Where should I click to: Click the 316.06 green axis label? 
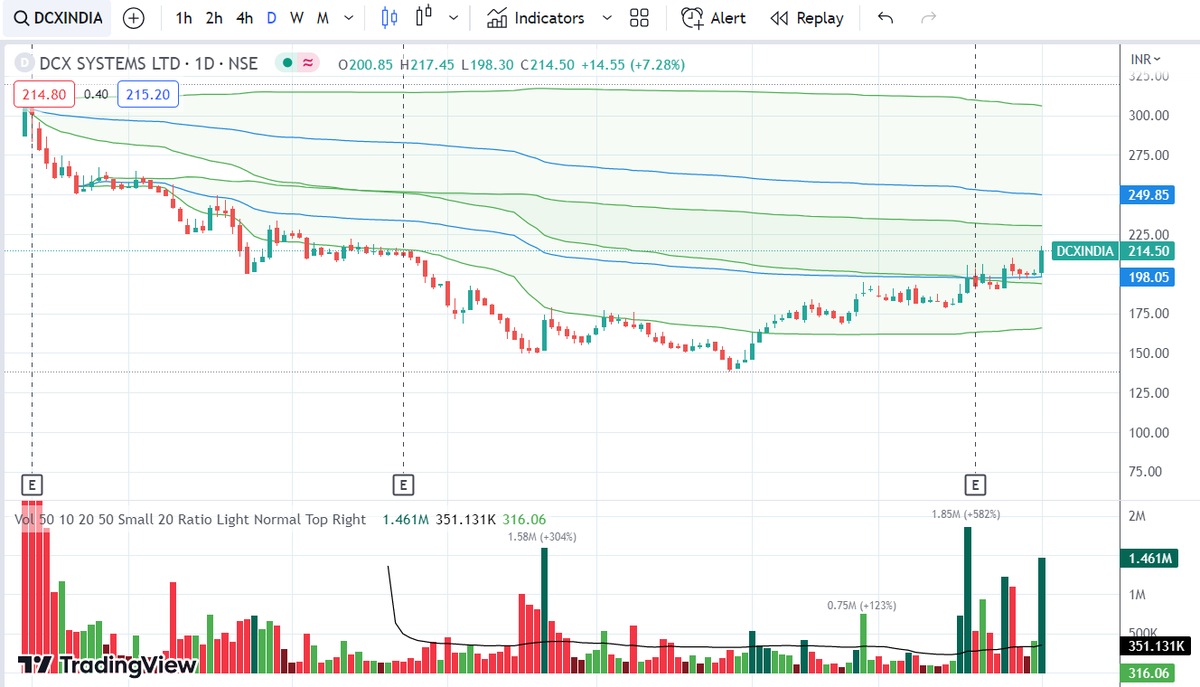[1149, 674]
